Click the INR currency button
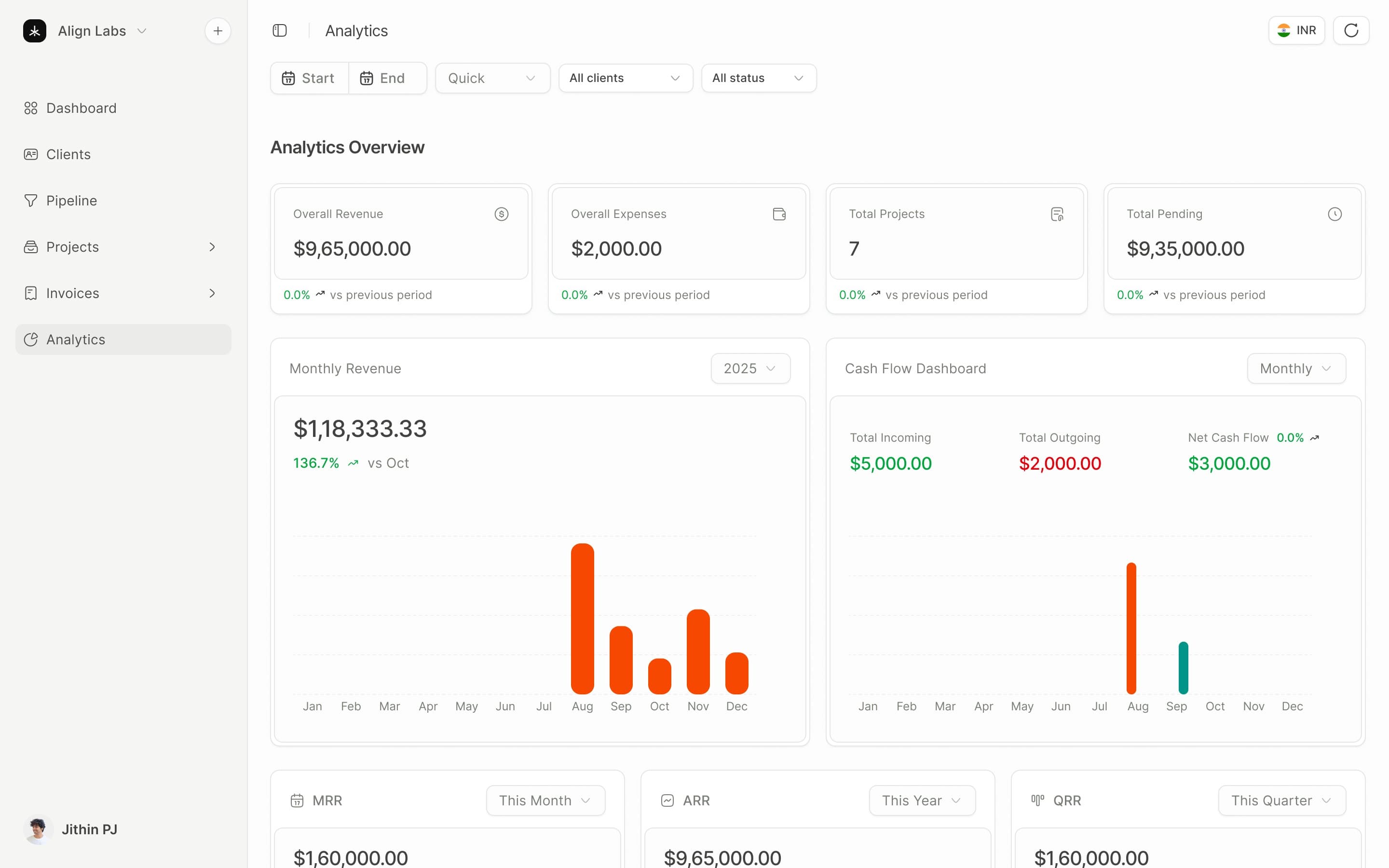This screenshot has width=1389, height=868. tap(1296, 30)
